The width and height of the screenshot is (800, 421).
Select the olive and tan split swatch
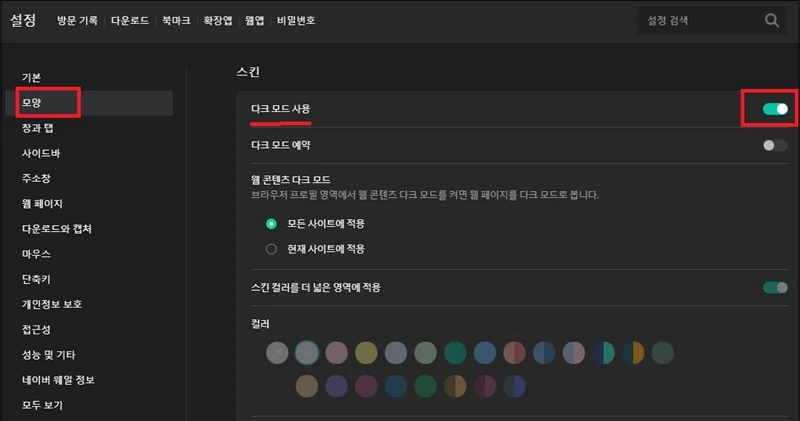(455, 386)
